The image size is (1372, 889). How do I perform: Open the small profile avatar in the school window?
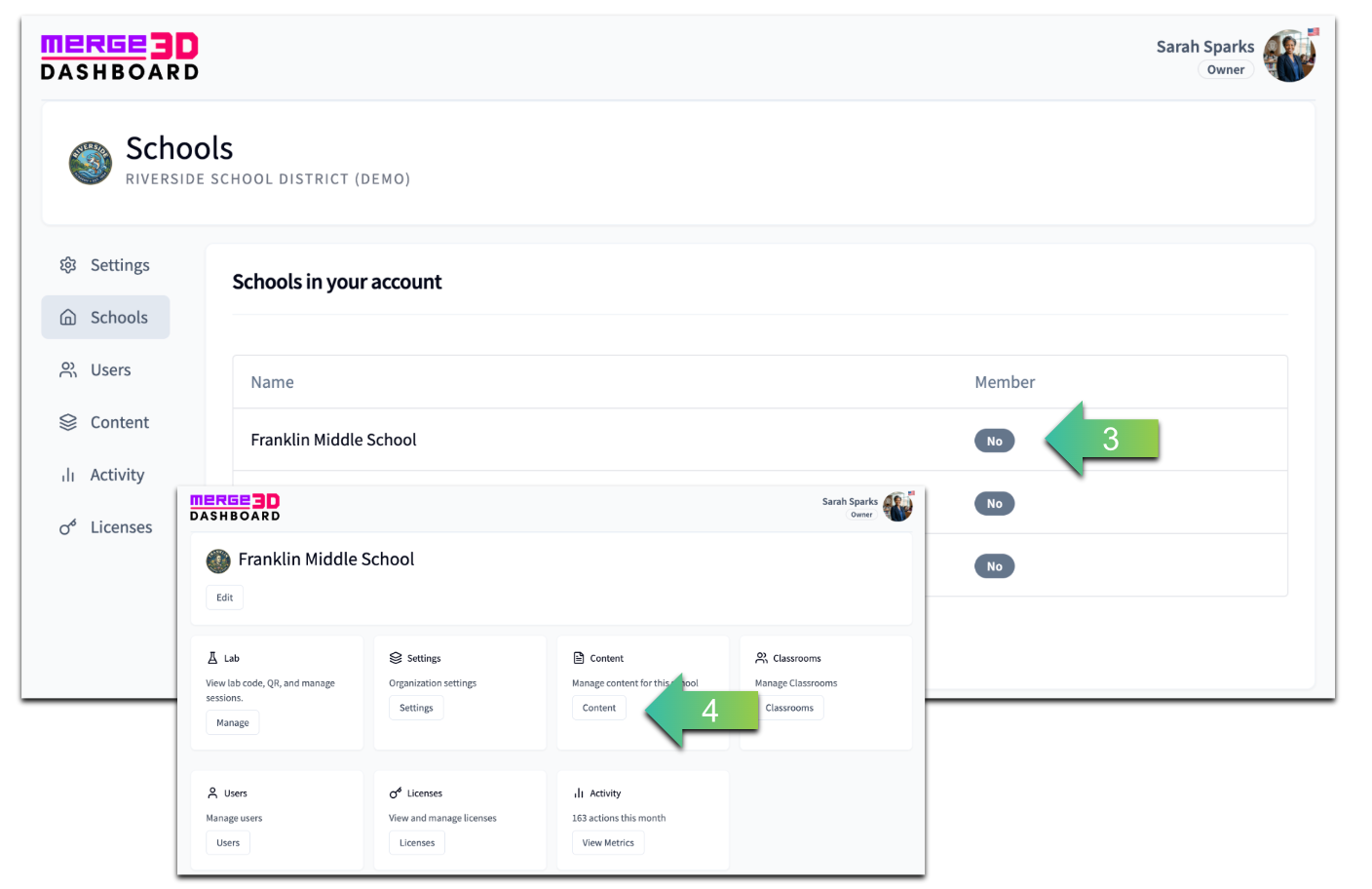click(x=897, y=506)
